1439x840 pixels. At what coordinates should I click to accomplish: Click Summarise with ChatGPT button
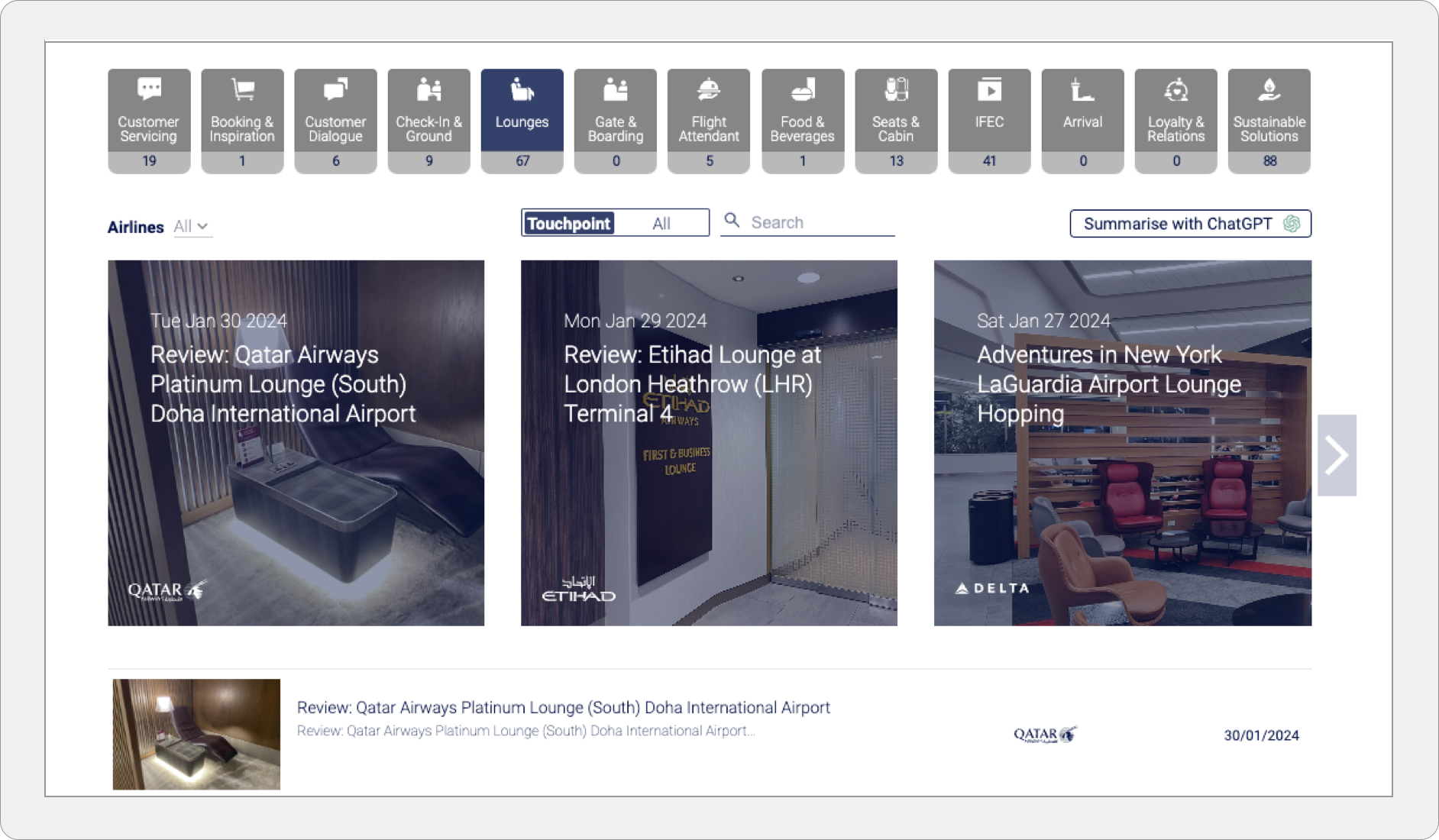coord(1190,224)
